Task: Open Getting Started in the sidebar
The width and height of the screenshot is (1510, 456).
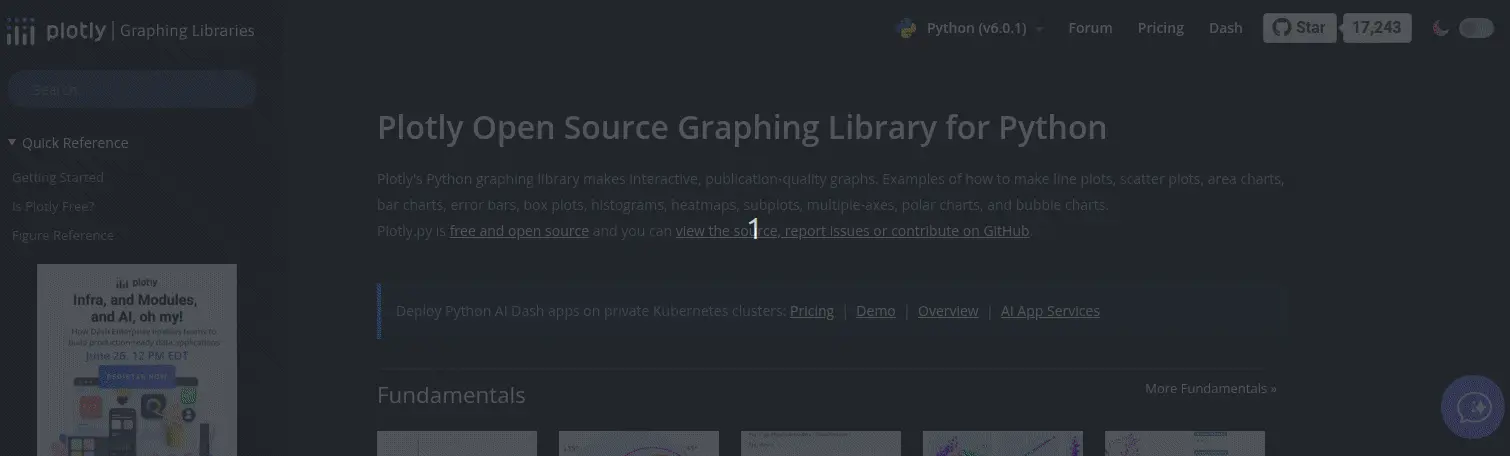Action: pyautogui.click(x=58, y=177)
